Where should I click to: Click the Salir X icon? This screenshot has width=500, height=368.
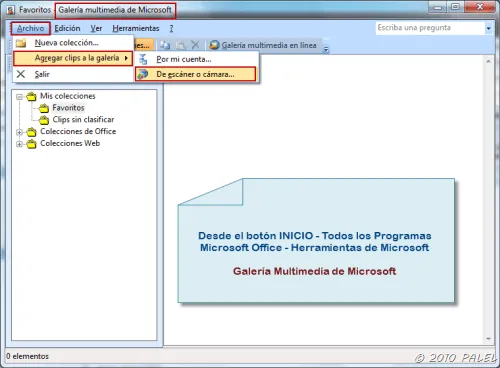(21, 74)
